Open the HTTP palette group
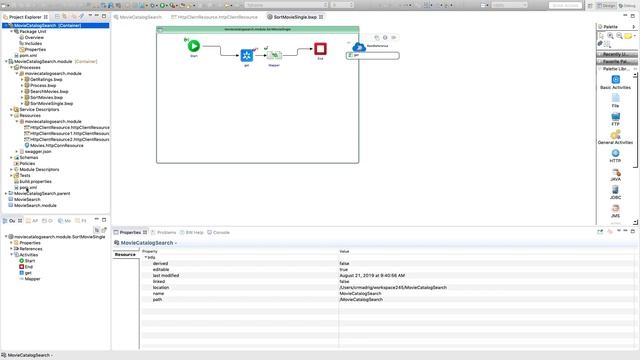 616,156
